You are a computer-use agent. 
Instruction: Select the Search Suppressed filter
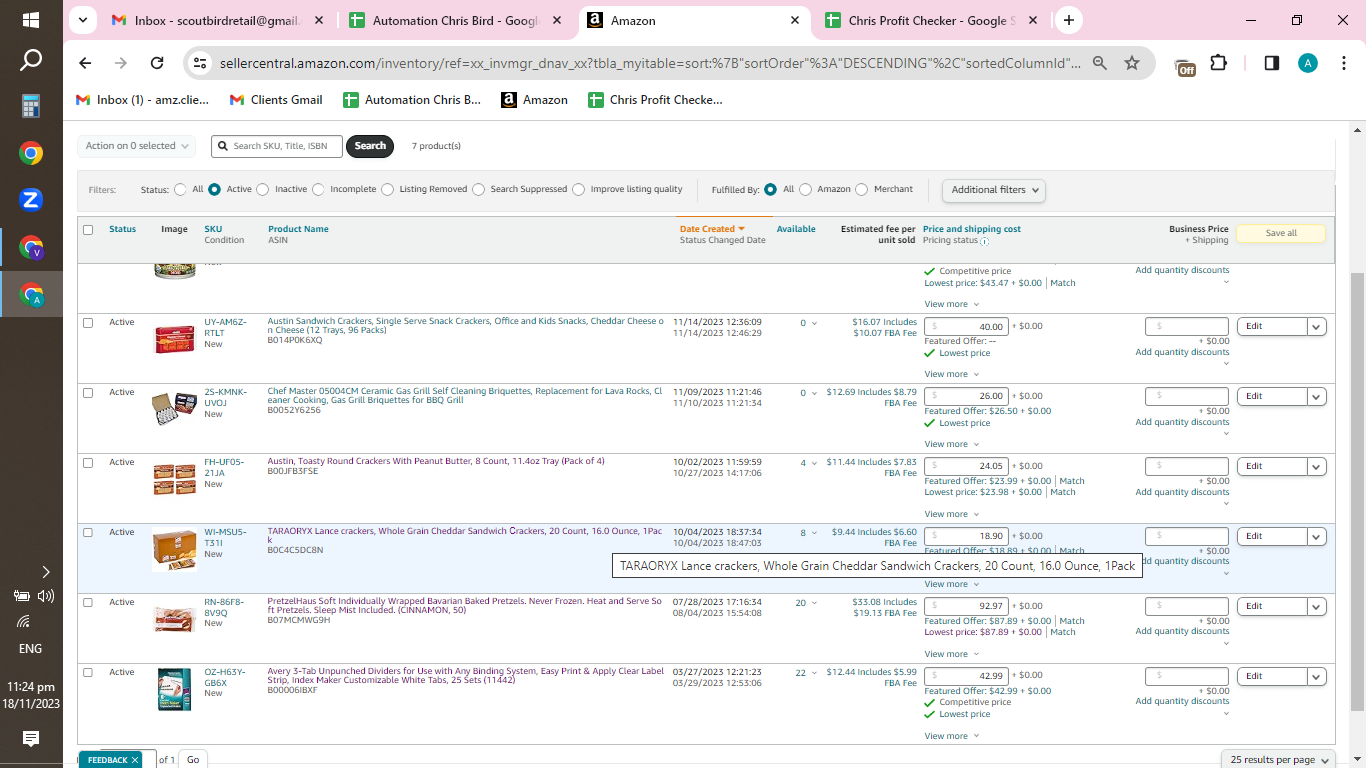[x=478, y=189]
